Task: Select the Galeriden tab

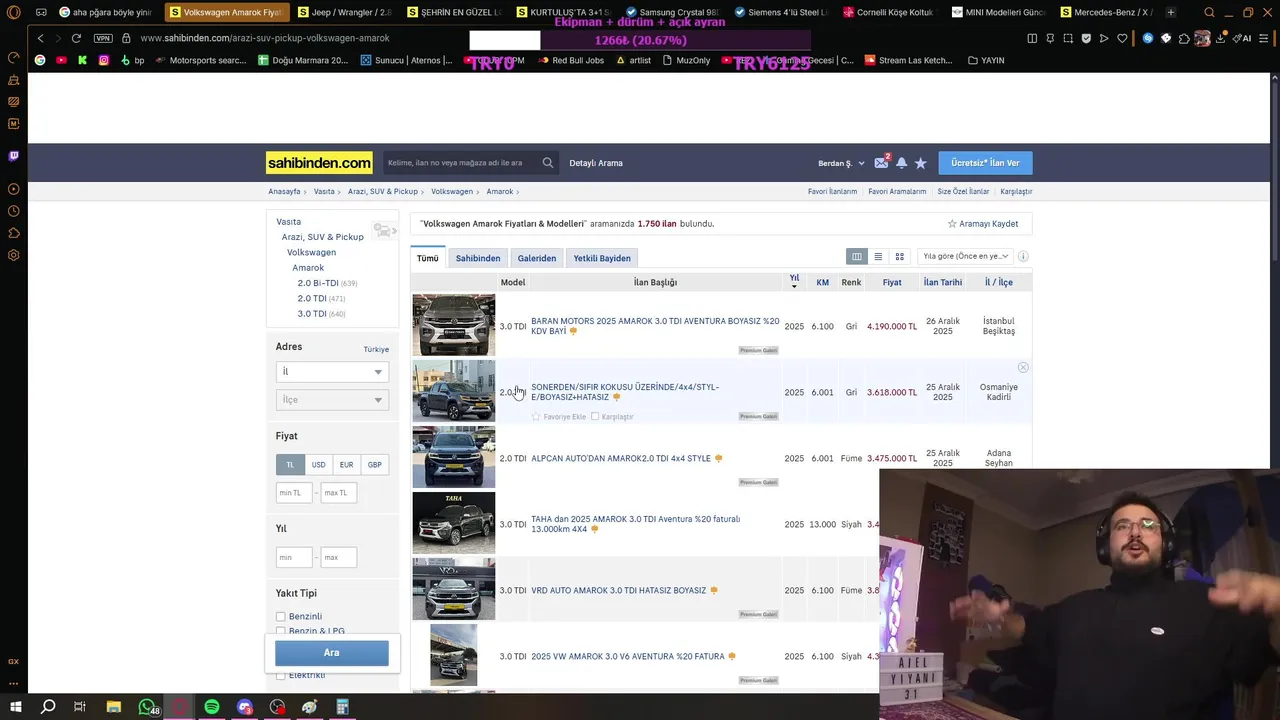Action: [x=537, y=258]
